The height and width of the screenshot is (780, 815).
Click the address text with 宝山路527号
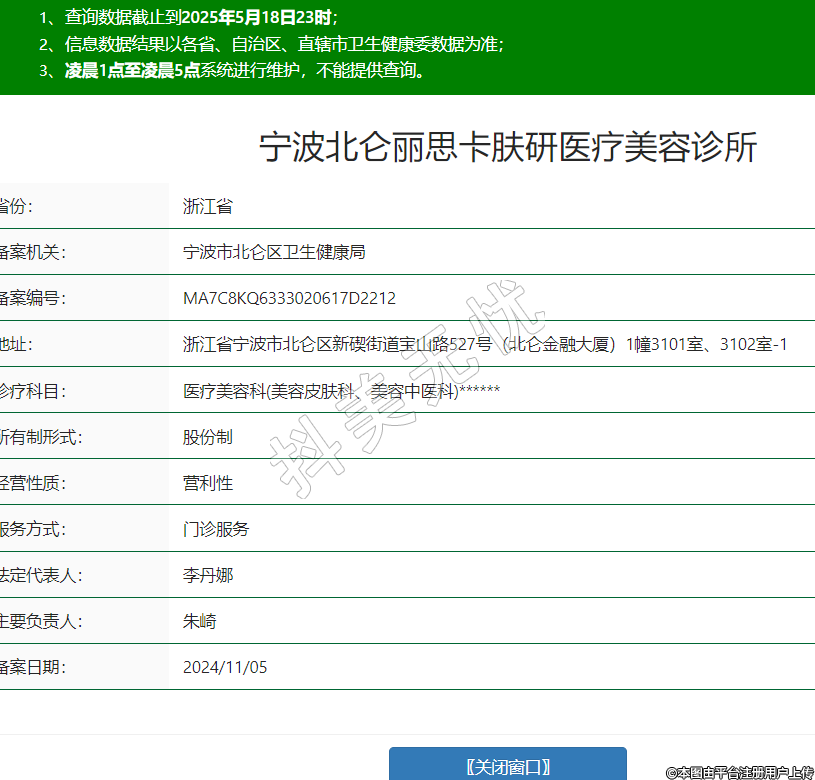pyautogui.click(x=485, y=344)
